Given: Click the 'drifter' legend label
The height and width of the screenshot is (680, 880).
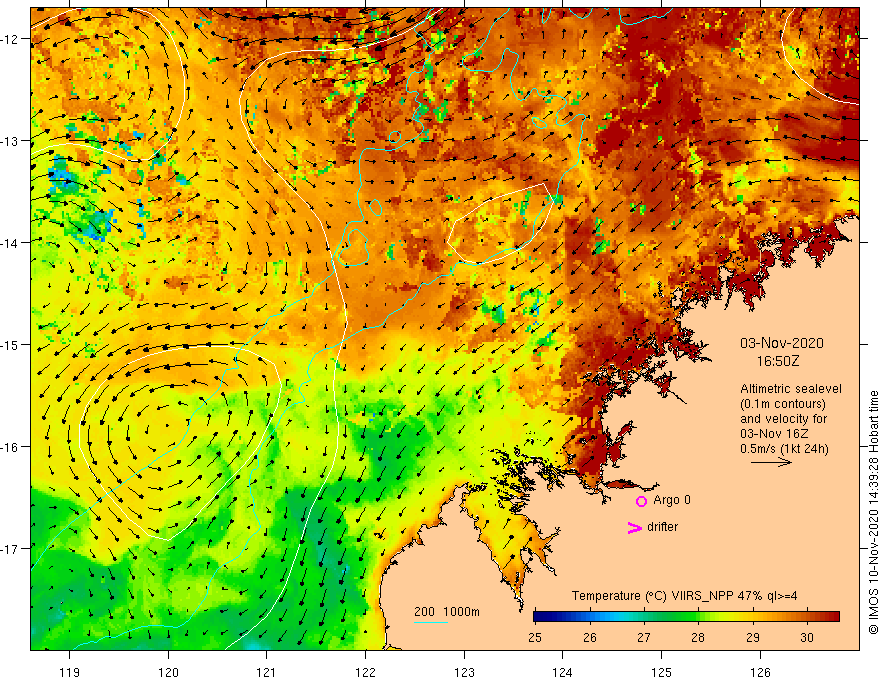Looking at the screenshot, I should point(662,527).
